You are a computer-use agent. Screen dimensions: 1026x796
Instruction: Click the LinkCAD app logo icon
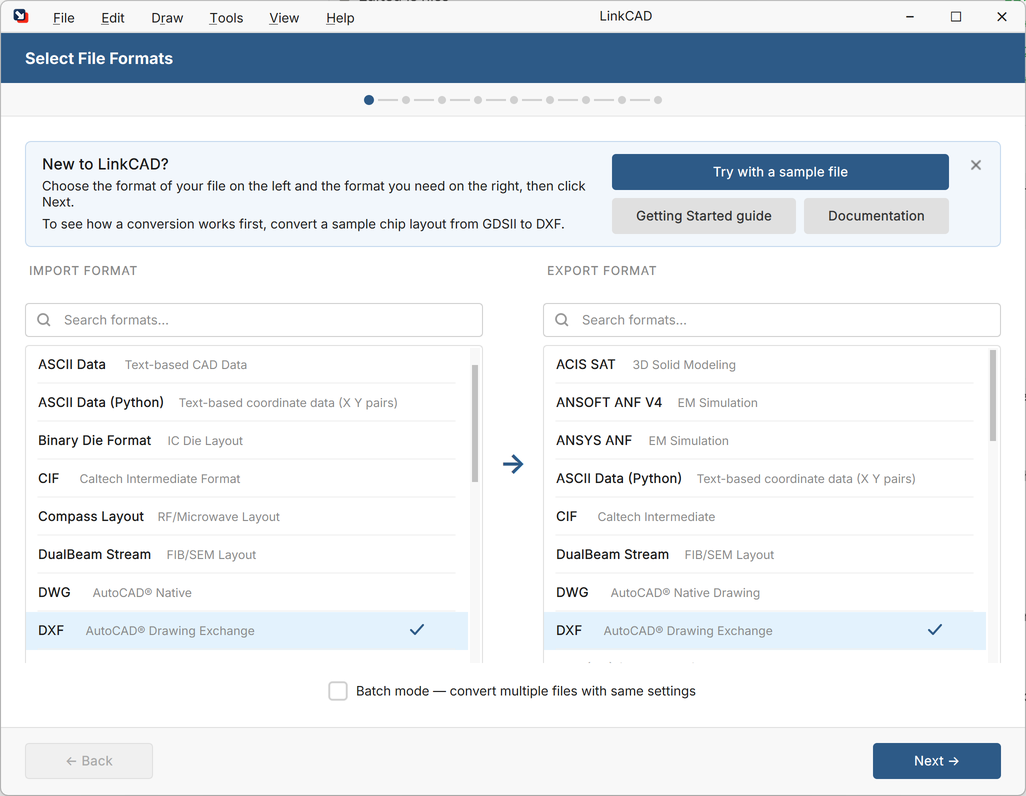pos(20,16)
